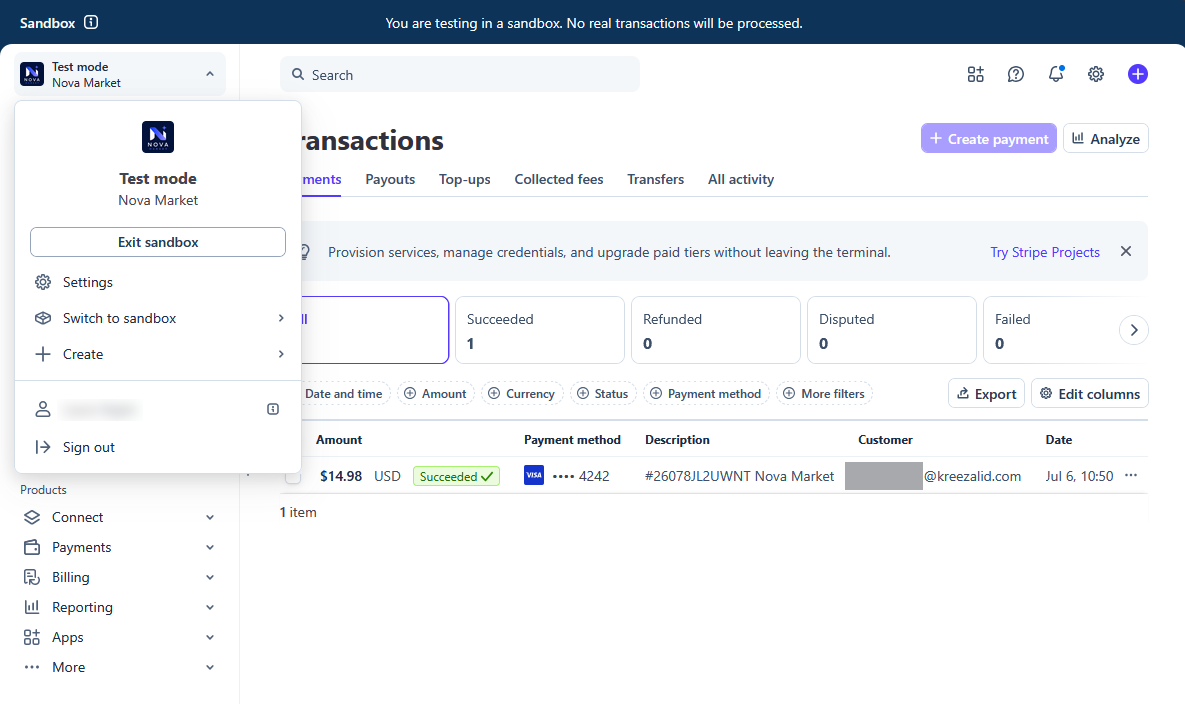Open the apps grid icon in header

coord(976,74)
